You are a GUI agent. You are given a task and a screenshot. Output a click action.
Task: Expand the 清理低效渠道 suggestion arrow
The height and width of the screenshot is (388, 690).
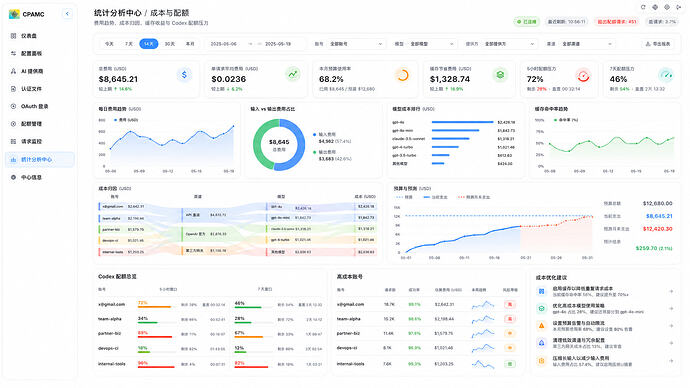coord(671,343)
